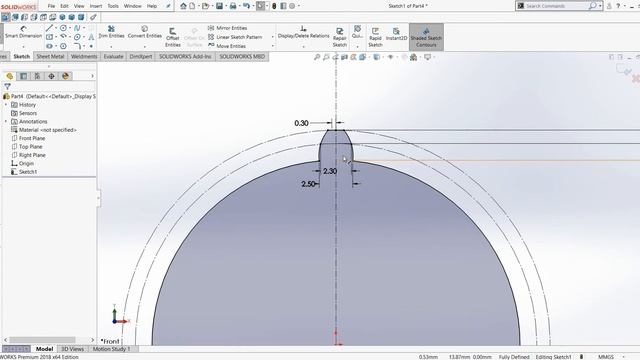Open SOLIDWORKS Add-Ins tab
640x360 pixels.
(185, 57)
